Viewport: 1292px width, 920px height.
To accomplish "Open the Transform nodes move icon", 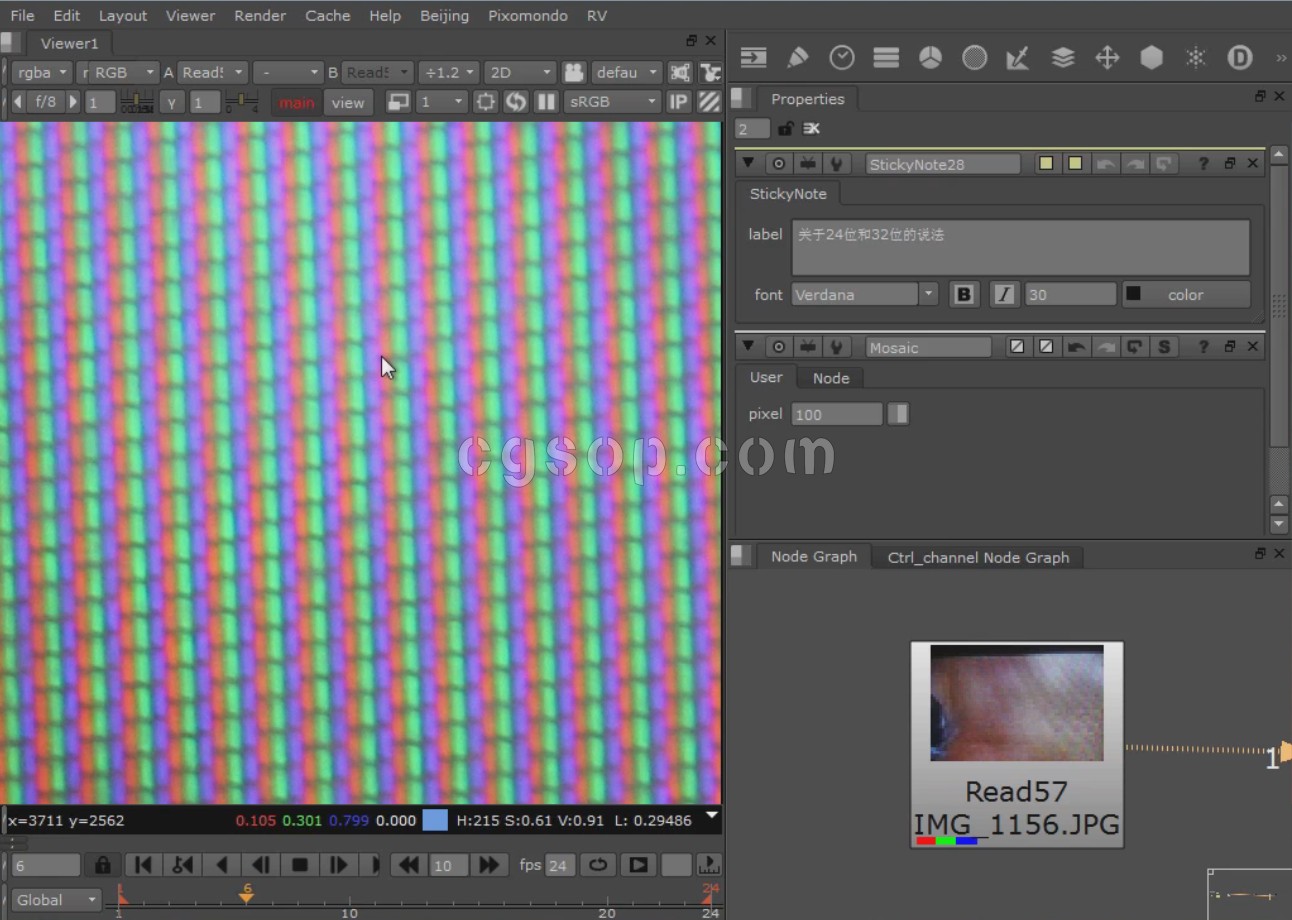I will (x=1107, y=58).
